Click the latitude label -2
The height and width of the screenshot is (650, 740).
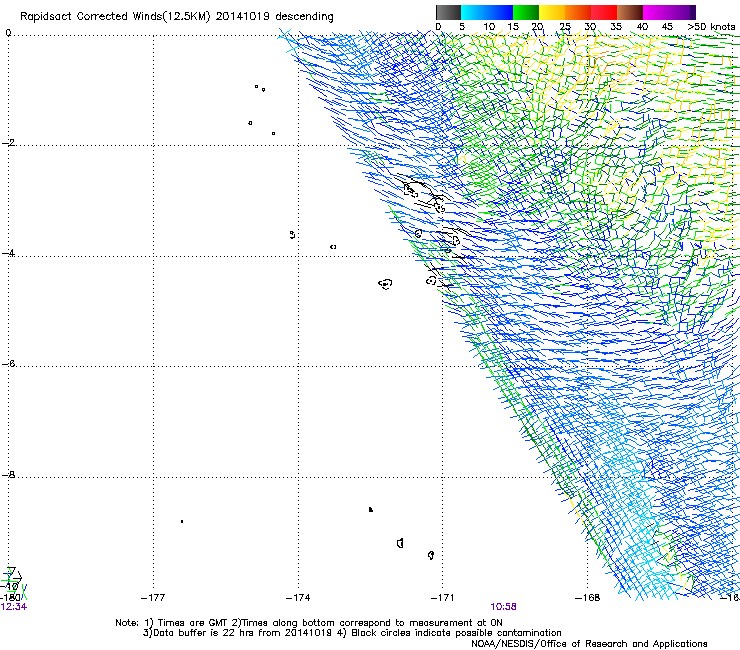point(8,143)
